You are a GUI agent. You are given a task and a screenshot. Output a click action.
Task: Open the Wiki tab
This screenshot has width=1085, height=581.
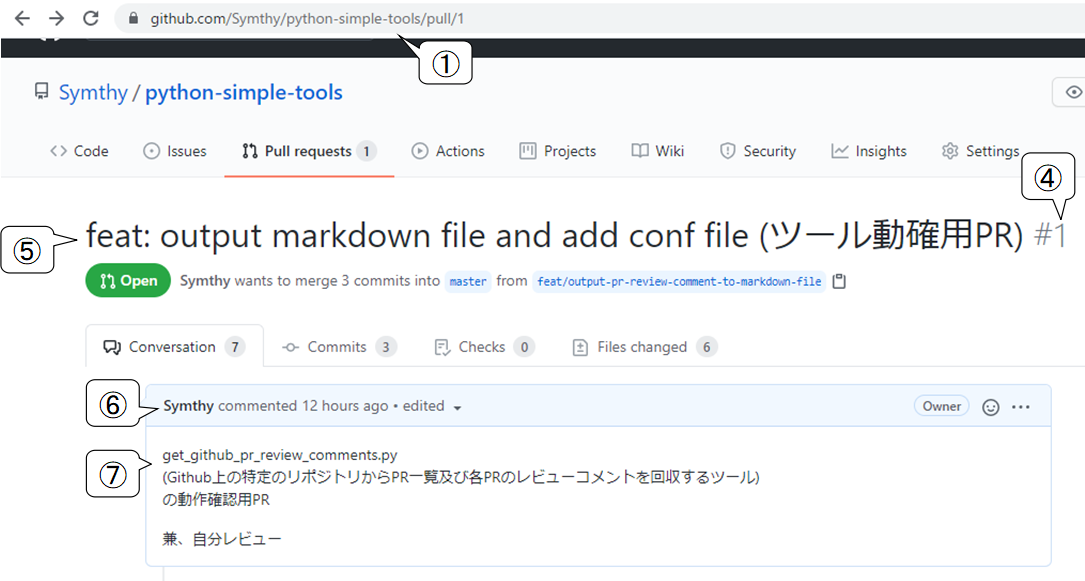click(x=657, y=151)
